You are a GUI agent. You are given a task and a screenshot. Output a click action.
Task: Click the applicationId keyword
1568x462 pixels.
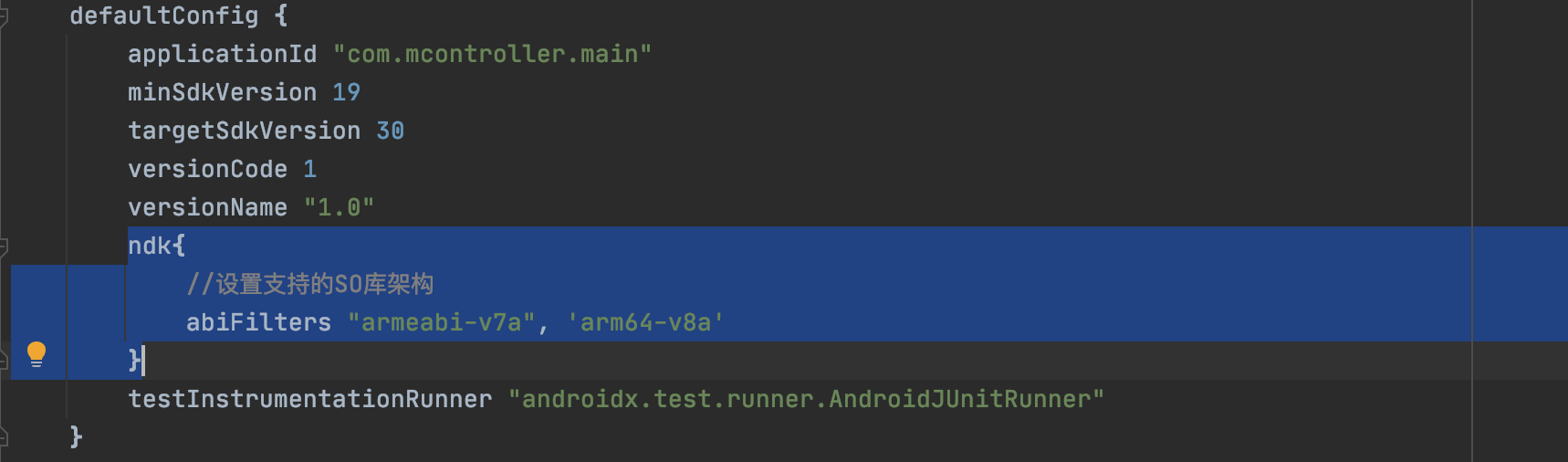pyautogui.click(x=222, y=54)
